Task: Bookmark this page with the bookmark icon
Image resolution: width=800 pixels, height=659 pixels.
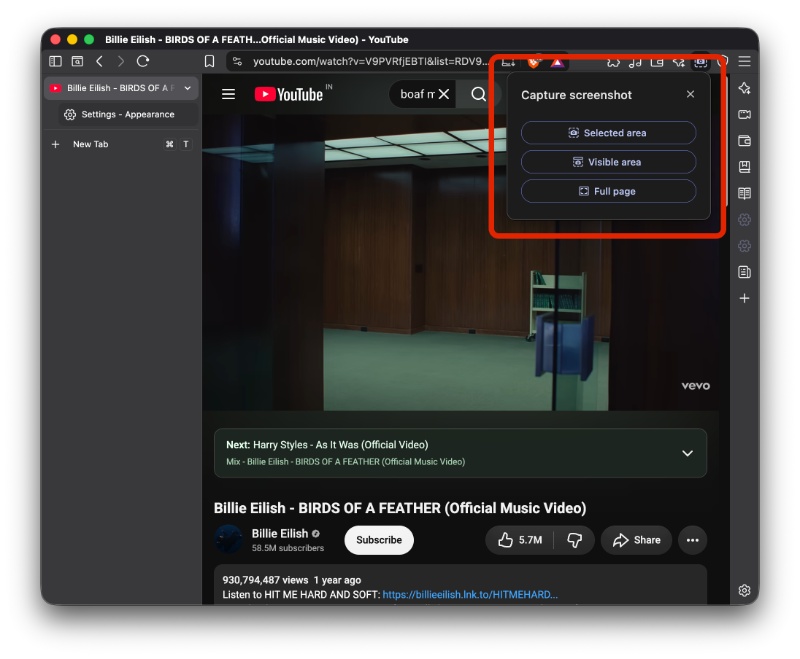Action: coord(209,61)
